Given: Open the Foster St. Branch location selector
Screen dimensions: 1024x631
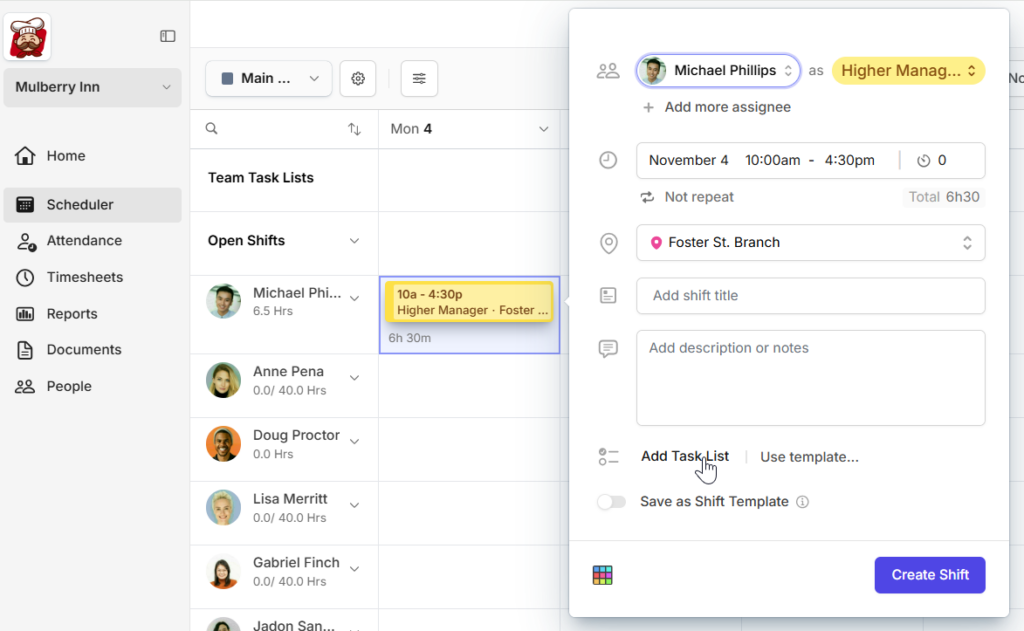Looking at the screenshot, I should (x=810, y=242).
